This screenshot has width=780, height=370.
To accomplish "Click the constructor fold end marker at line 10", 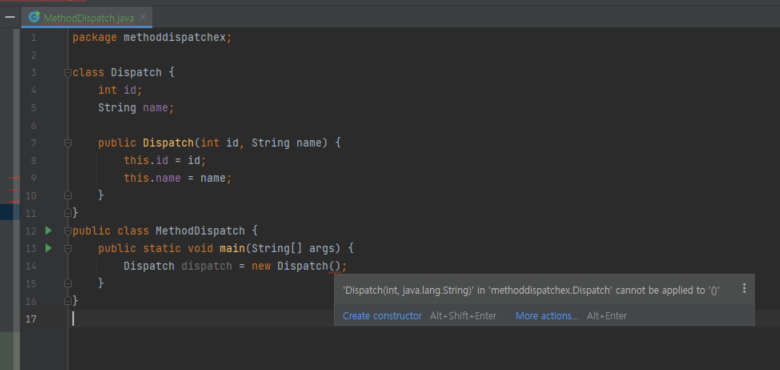I will click(68, 195).
